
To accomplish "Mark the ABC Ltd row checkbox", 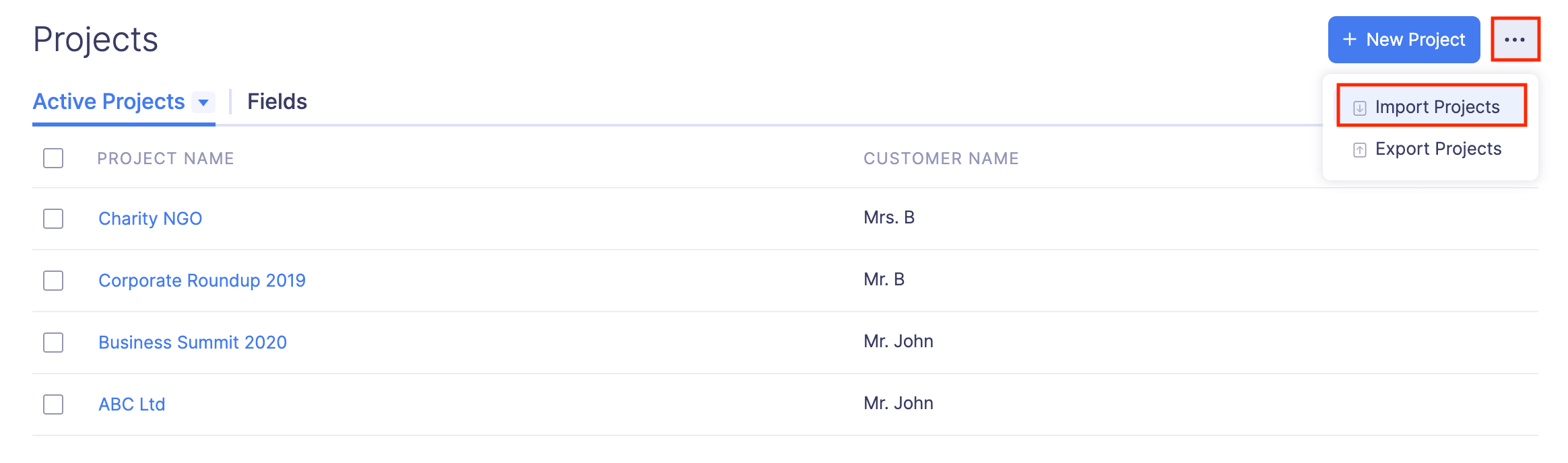I will pos(53,404).
